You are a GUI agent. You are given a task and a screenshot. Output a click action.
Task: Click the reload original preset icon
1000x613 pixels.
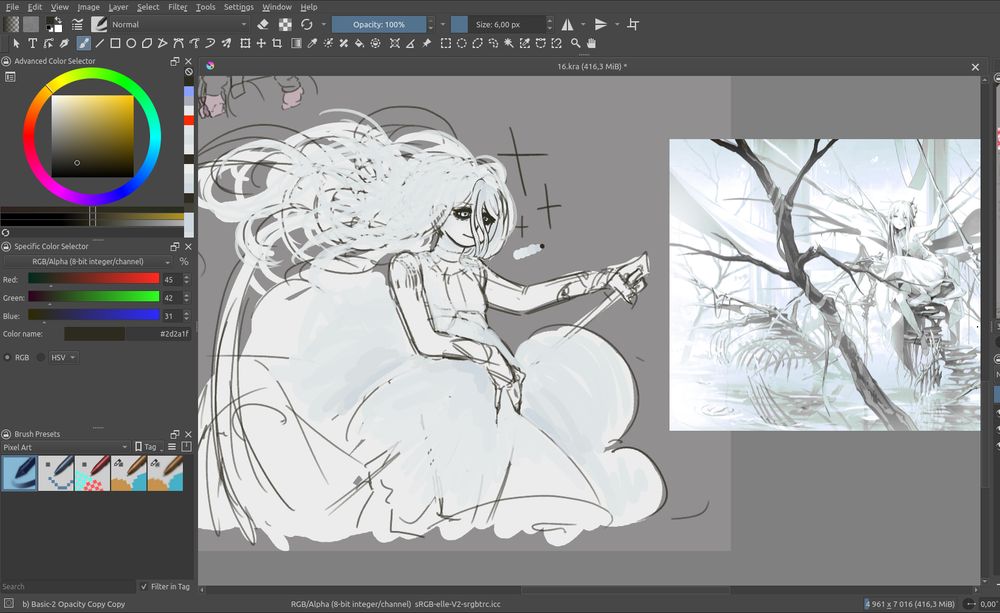(x=306, y=24)
